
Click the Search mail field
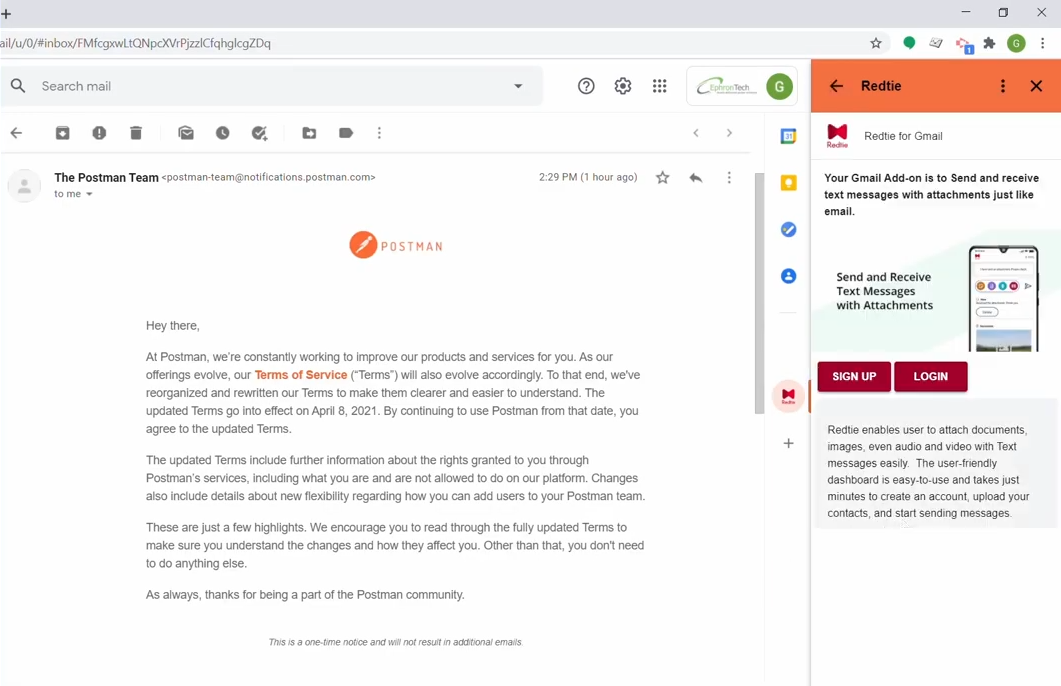[x=271, y=87]
